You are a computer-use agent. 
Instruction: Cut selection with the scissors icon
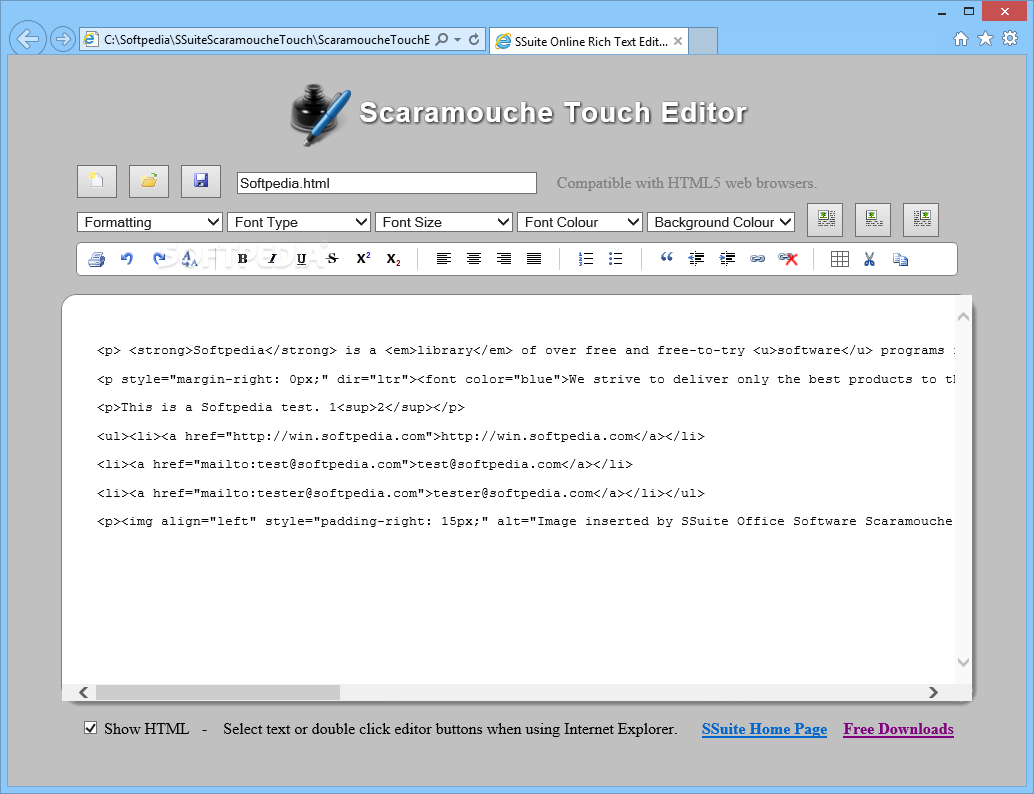point(869,259)
